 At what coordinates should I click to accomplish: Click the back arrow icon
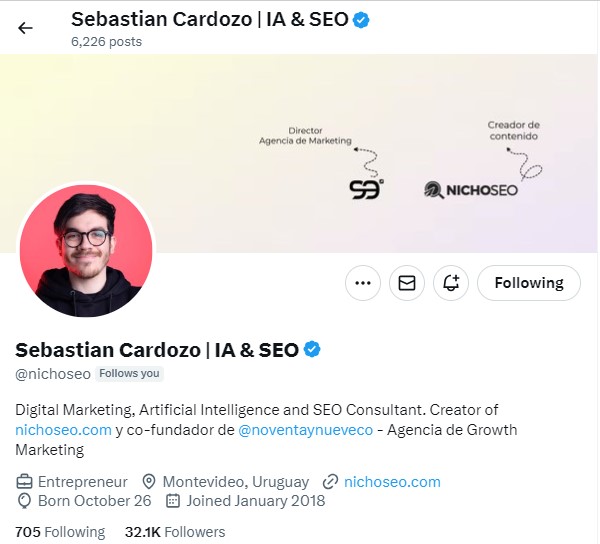pos(25,28)
